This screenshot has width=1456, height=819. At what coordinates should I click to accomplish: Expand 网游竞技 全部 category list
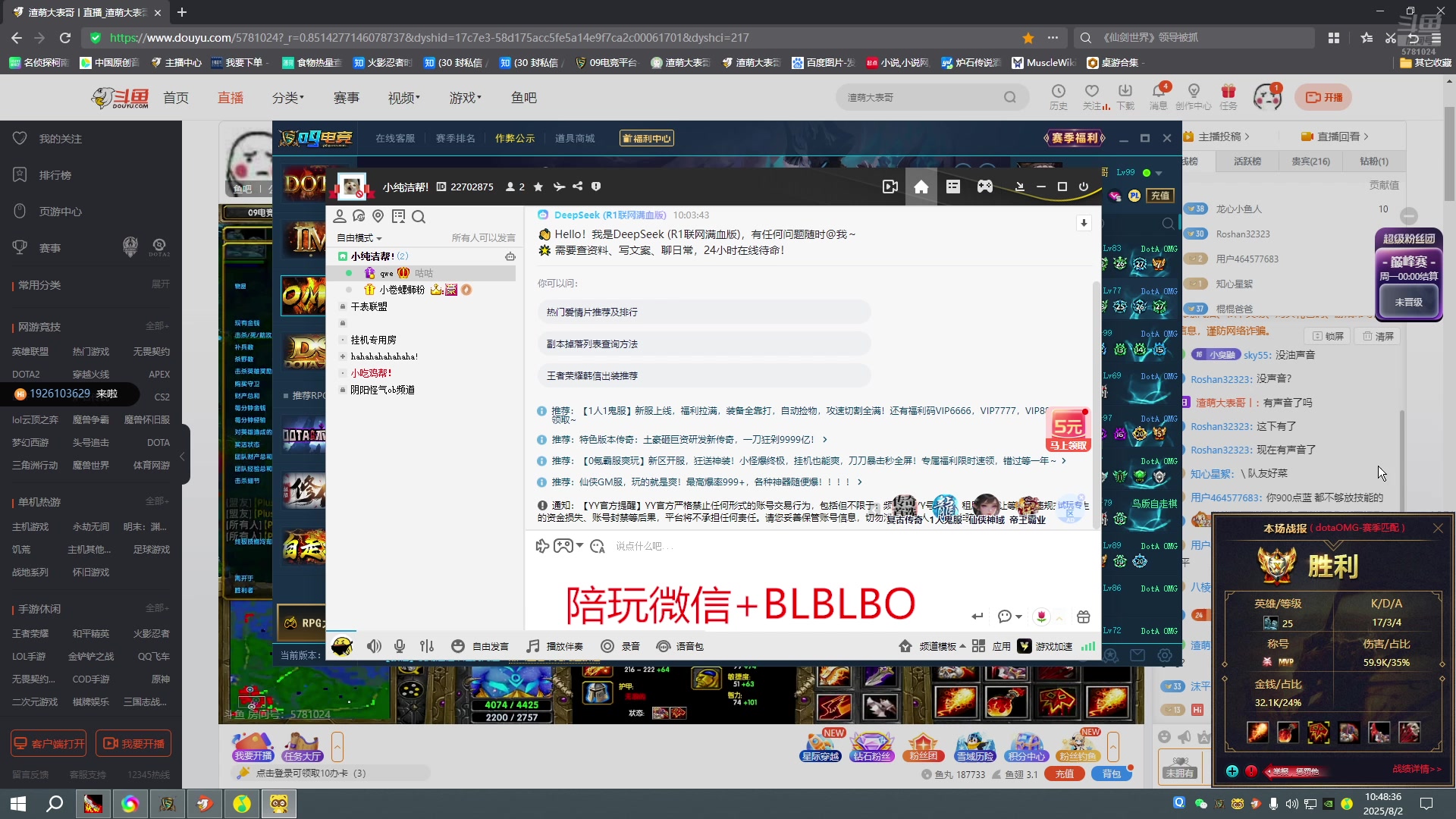(x=158, y=326)
